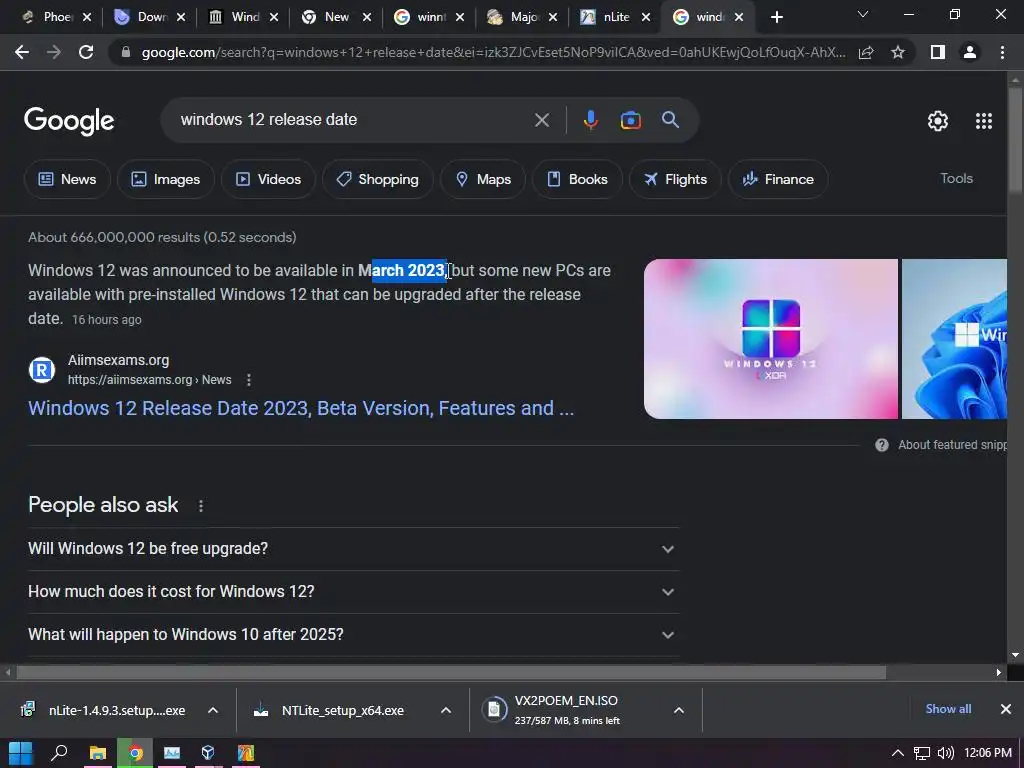Go back to previous page
The height and width of the screenshot is (768, 1024).
click(x=22, y=52)
